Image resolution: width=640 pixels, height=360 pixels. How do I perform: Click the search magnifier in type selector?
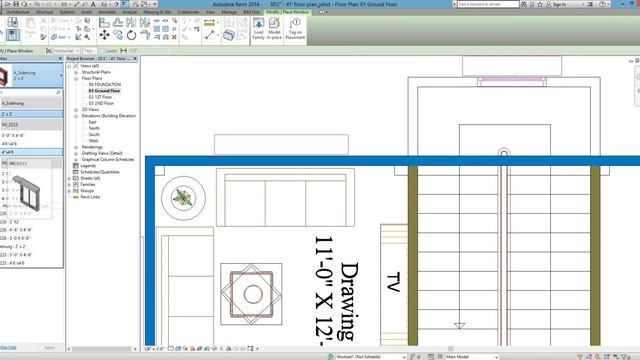point(58,92)
